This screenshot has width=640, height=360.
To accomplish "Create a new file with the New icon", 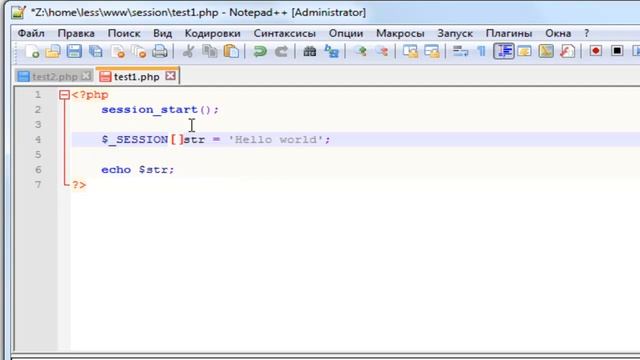I will pyautogui.click(x=31, y=51).
